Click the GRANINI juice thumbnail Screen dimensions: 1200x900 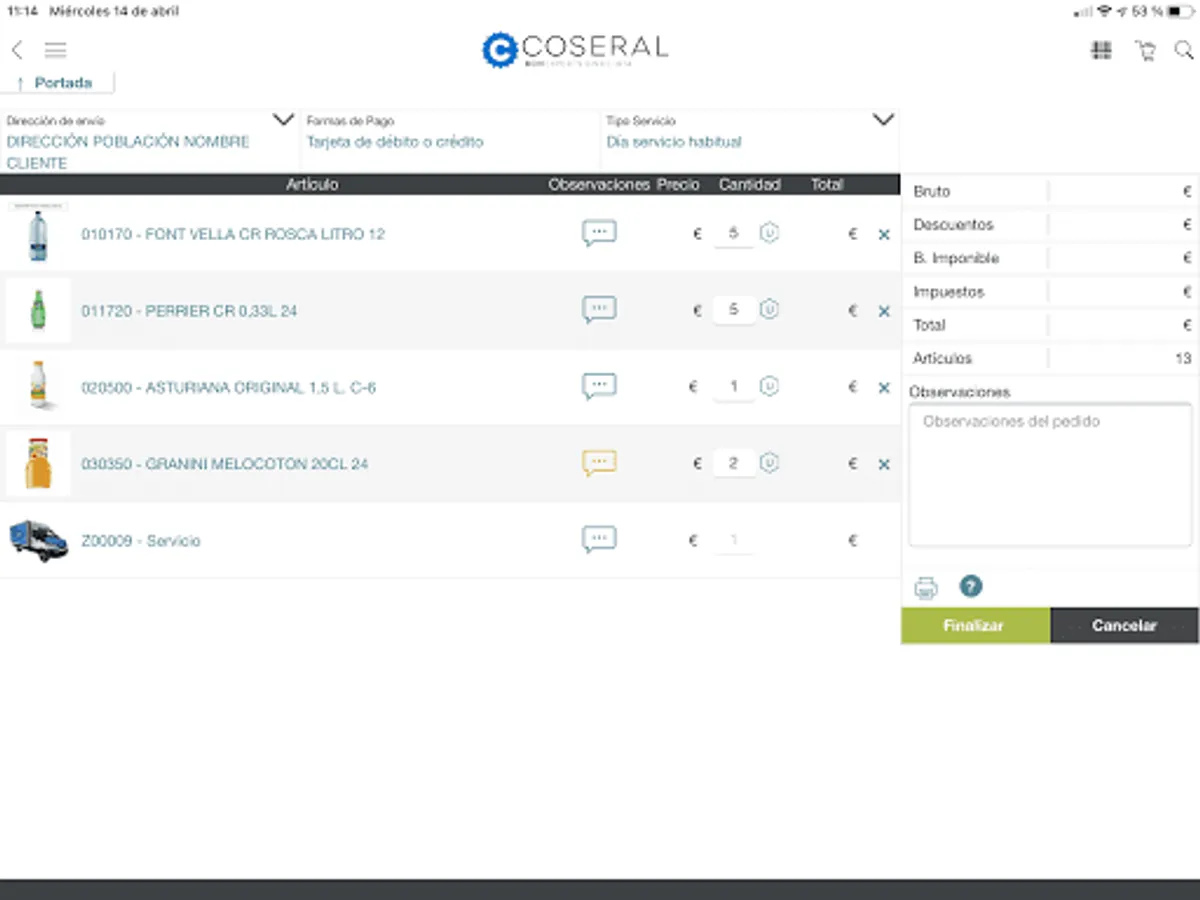38,464
